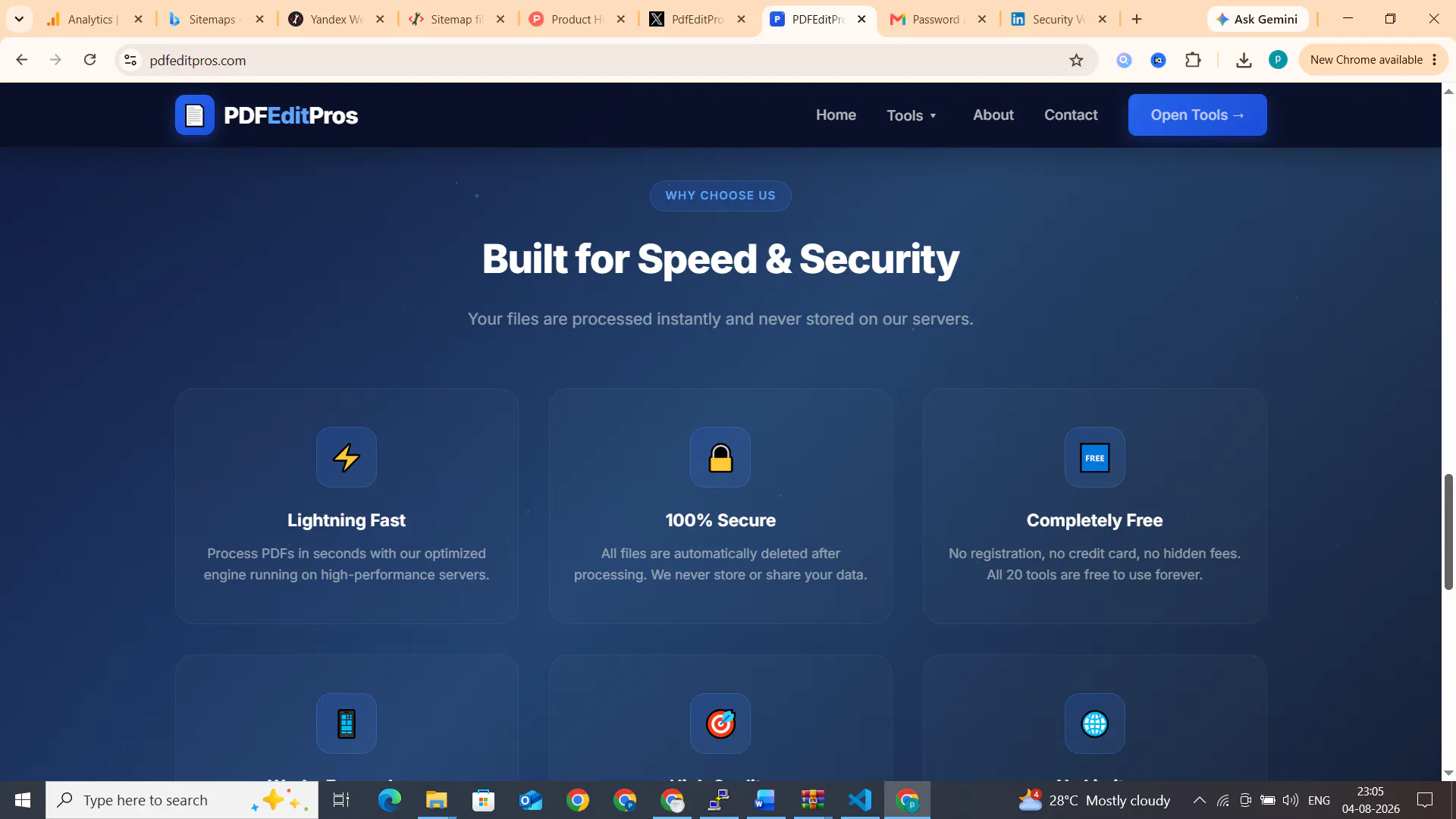Close the active PDFEditPros tab

coord(861,19)
